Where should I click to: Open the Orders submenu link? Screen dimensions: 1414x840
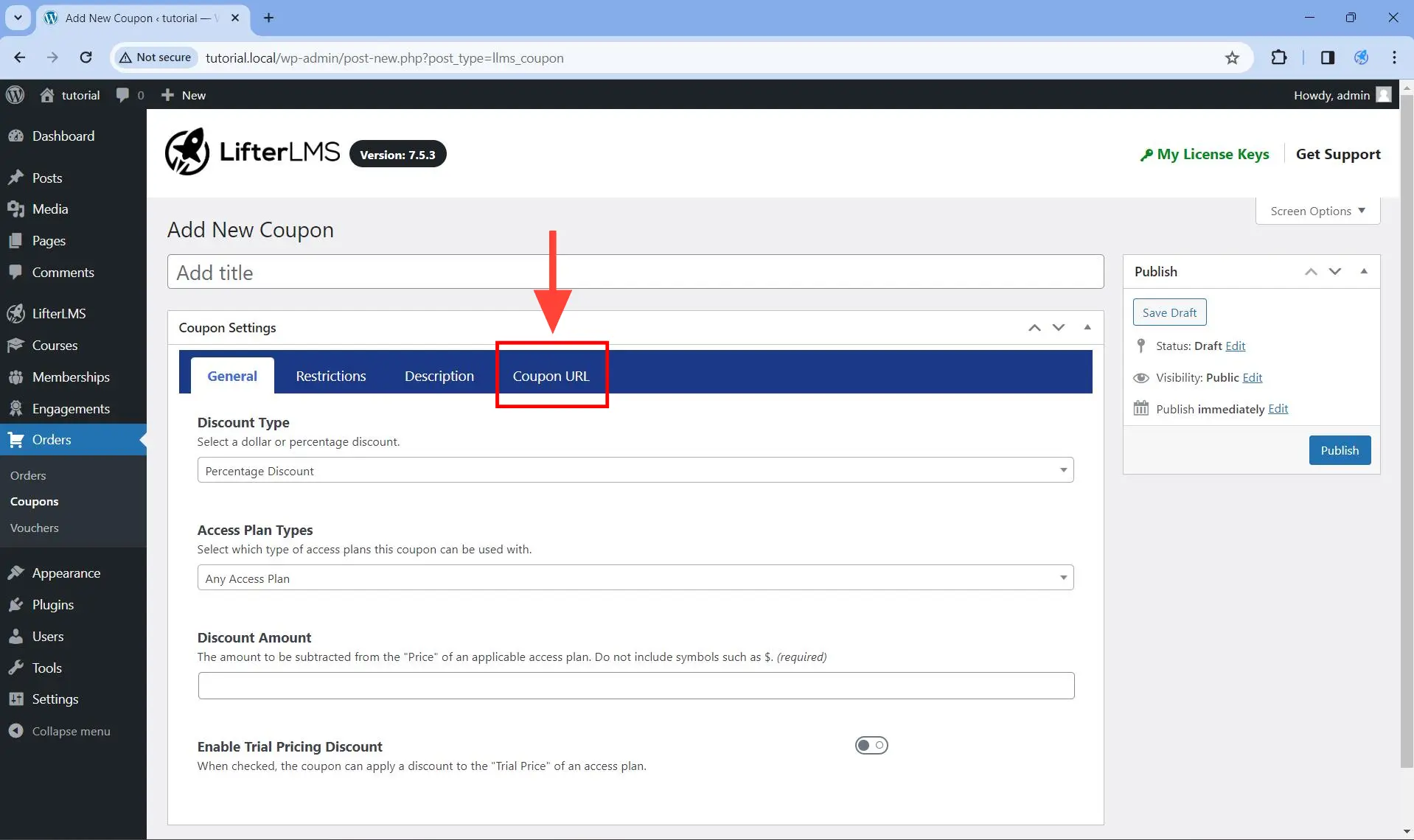(x=28, y=475)
